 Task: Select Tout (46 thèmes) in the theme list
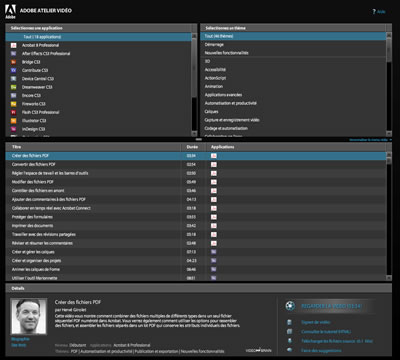(293, 36)
